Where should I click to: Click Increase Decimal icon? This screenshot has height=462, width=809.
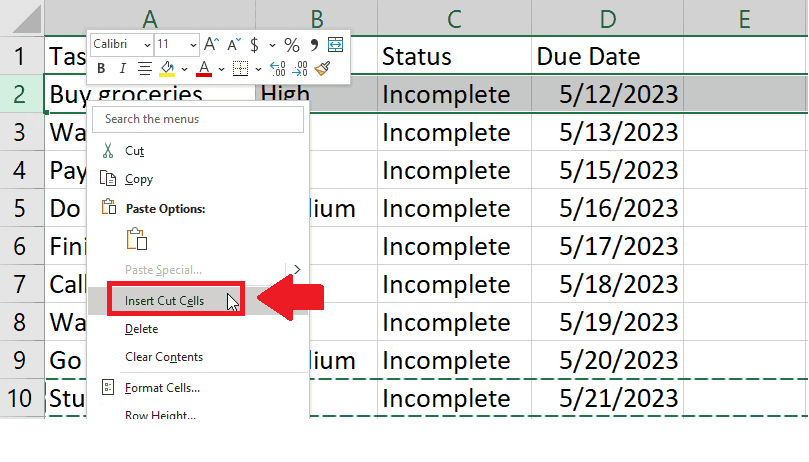coord(278,68)
